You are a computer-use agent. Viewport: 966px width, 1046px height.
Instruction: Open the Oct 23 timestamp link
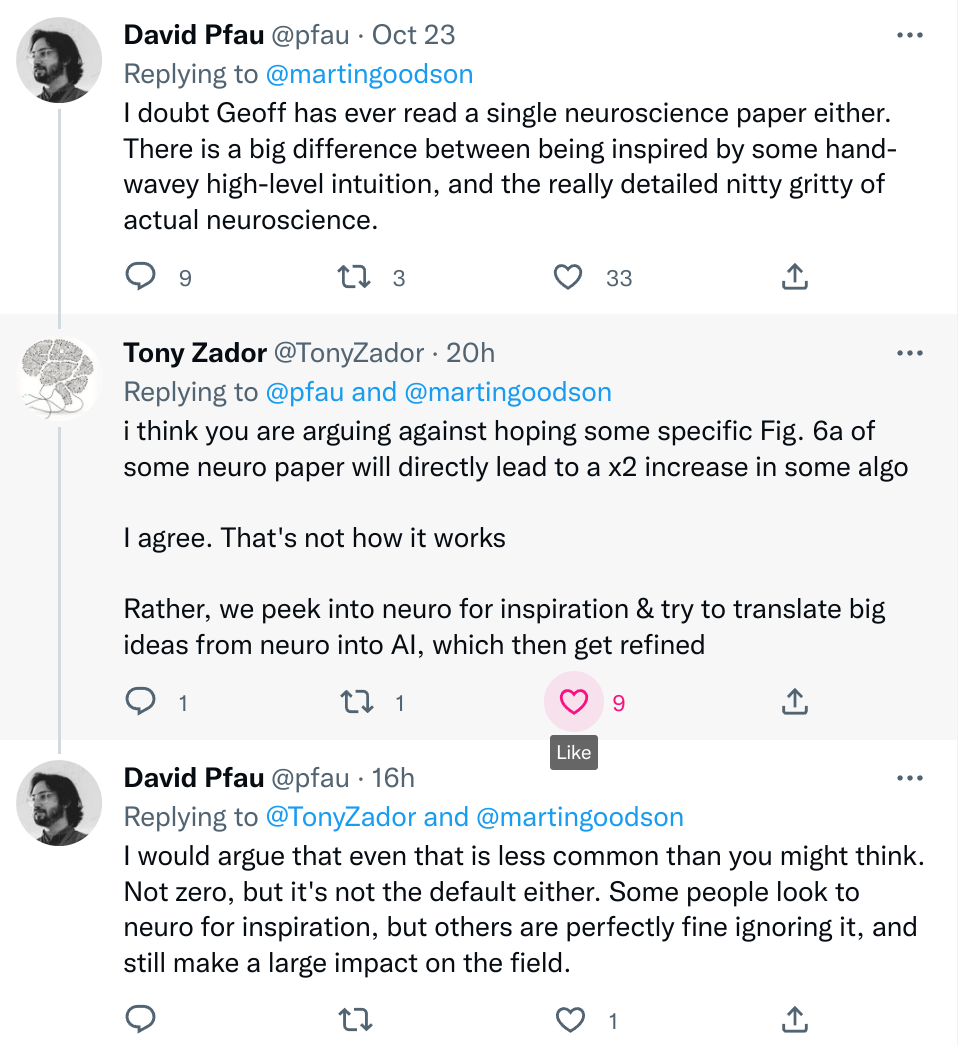point(413,35)
